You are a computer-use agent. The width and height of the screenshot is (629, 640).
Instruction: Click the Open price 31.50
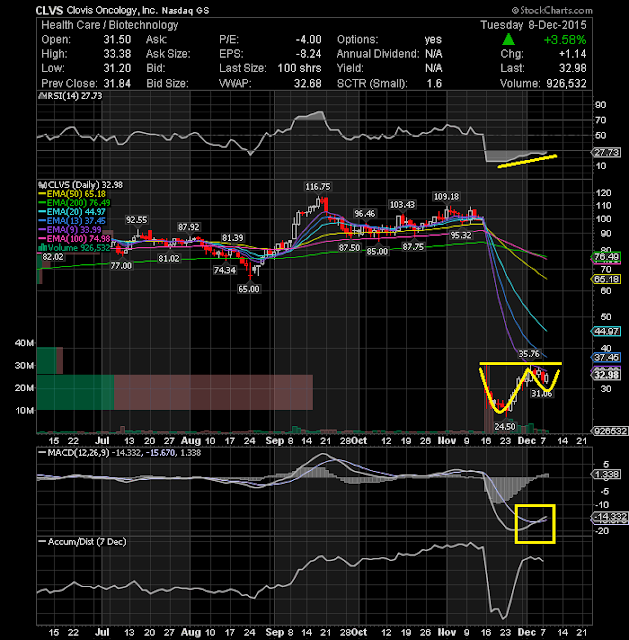[x=117, y=40]
